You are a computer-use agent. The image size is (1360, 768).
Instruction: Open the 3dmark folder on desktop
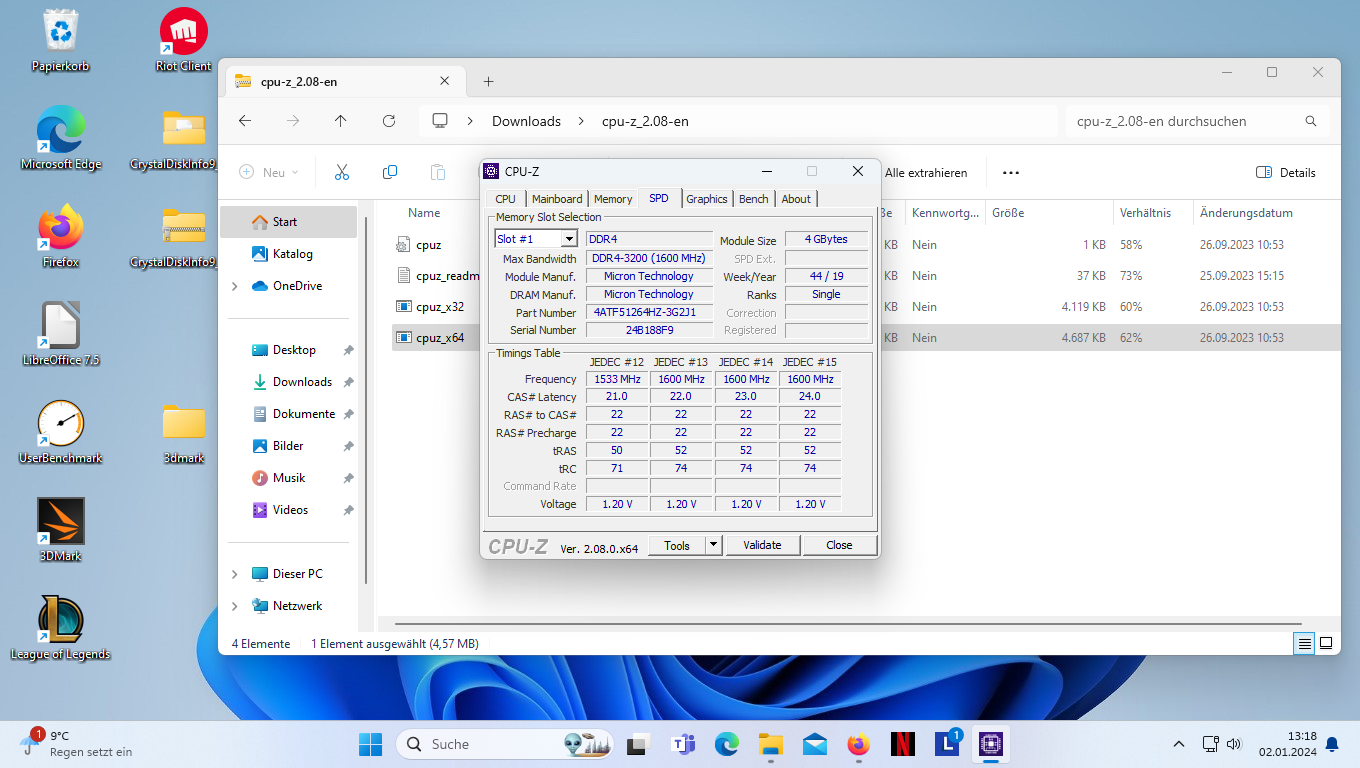click(x=184, y=432)
